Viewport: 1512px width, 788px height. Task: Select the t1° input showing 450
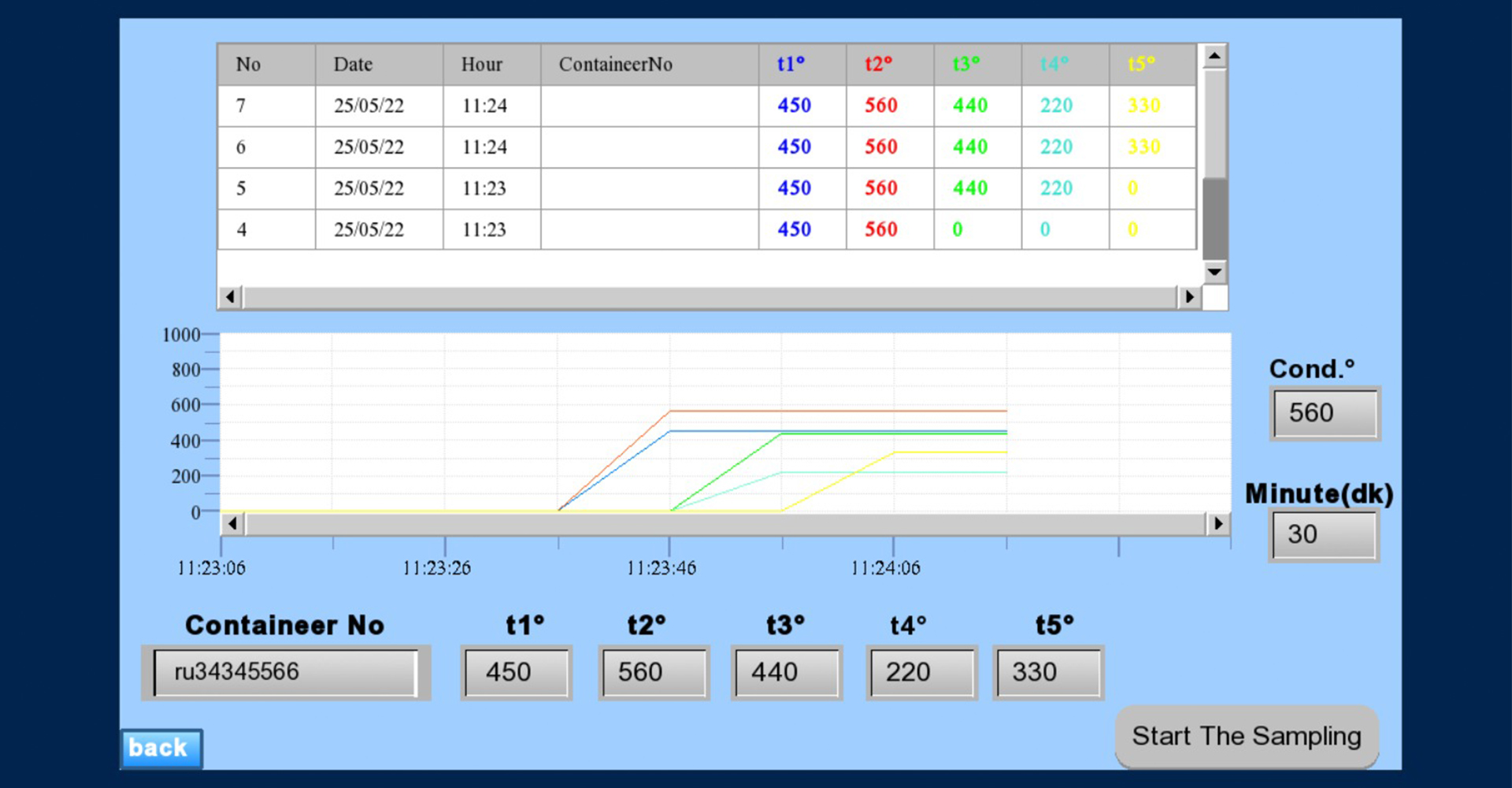point(517,672)
